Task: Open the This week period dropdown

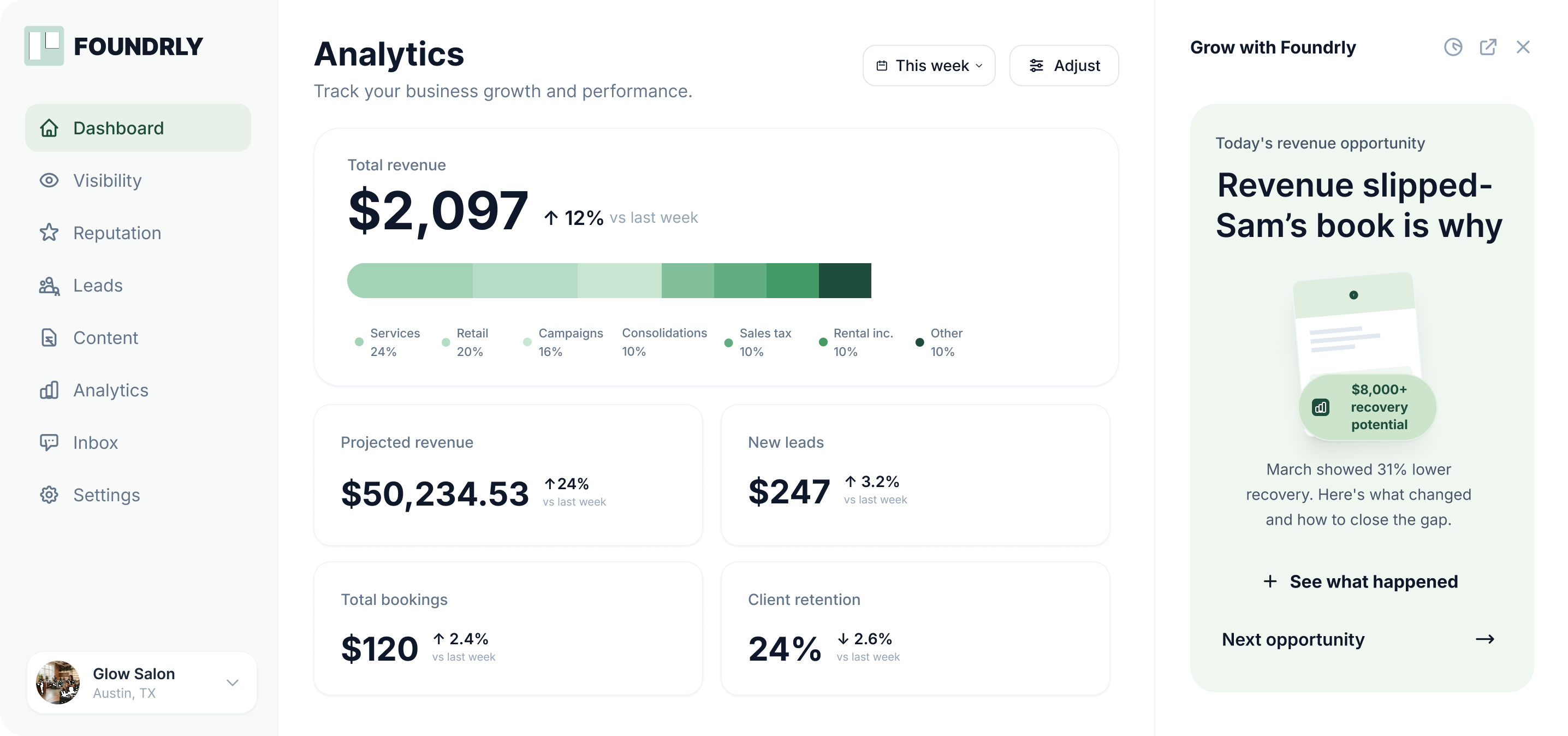Action: click(x=929, y=66)
